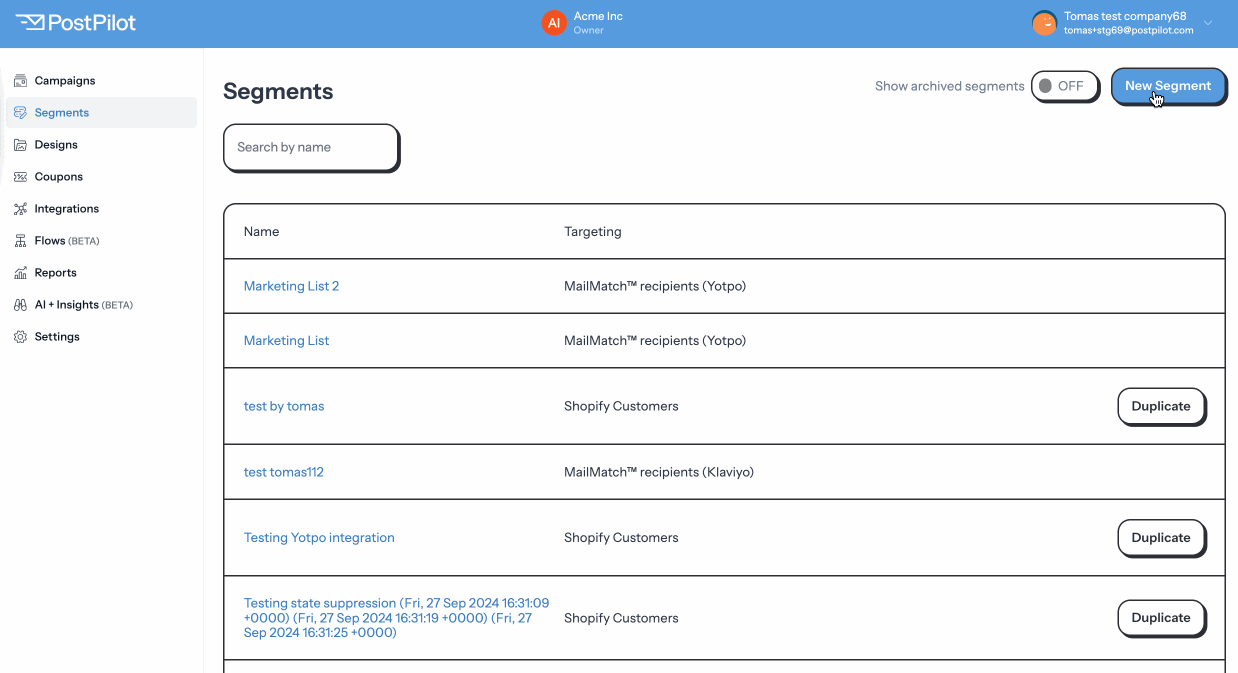This screenshot has width=1238, height=673.
Task: Open the Testing state suppression segment link
Action: 396,618
